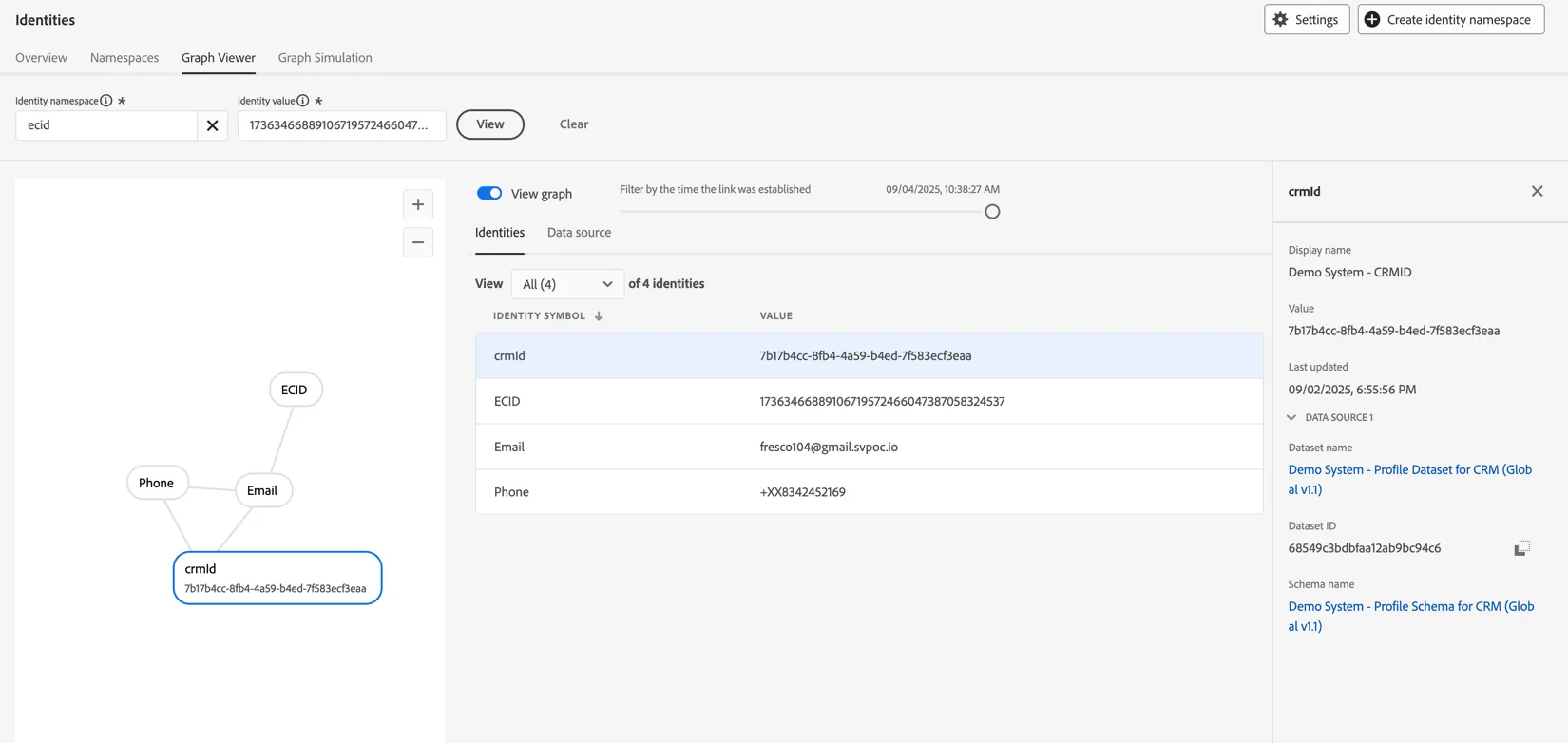The height and width of the screenshot is (743, 1568).
Task: Click the time filter slider handle
Action: pyautogui.click(x=992, y=212)
